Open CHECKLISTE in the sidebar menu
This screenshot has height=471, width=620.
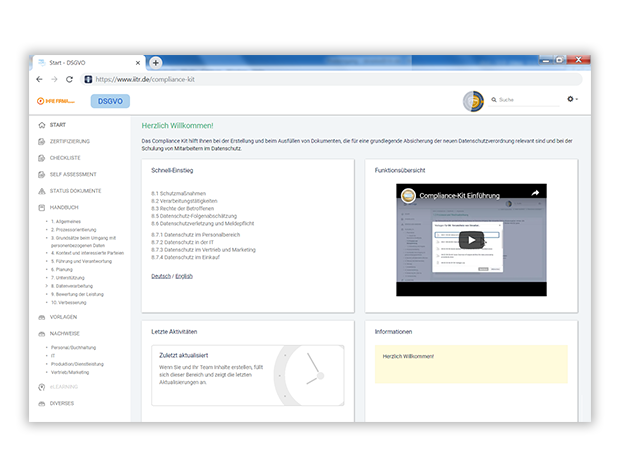coord(65,158)
